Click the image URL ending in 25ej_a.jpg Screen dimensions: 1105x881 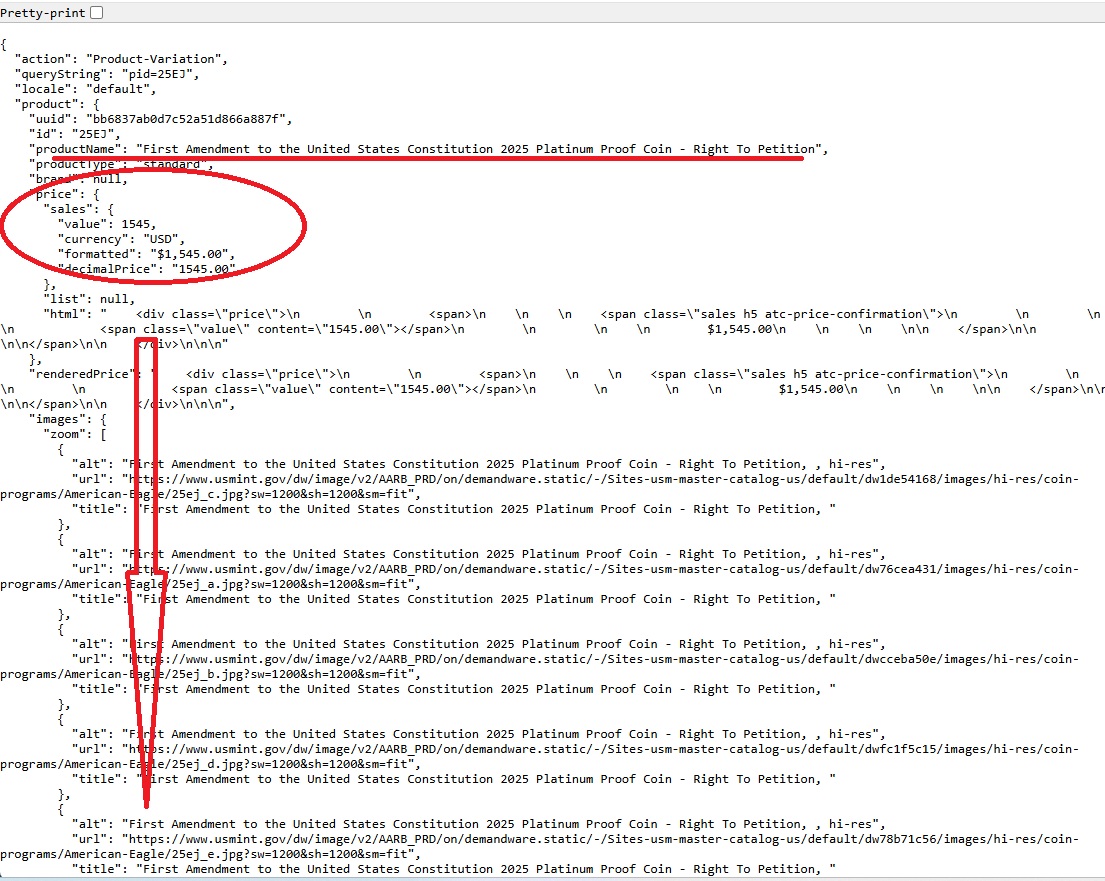pos(600,569)
